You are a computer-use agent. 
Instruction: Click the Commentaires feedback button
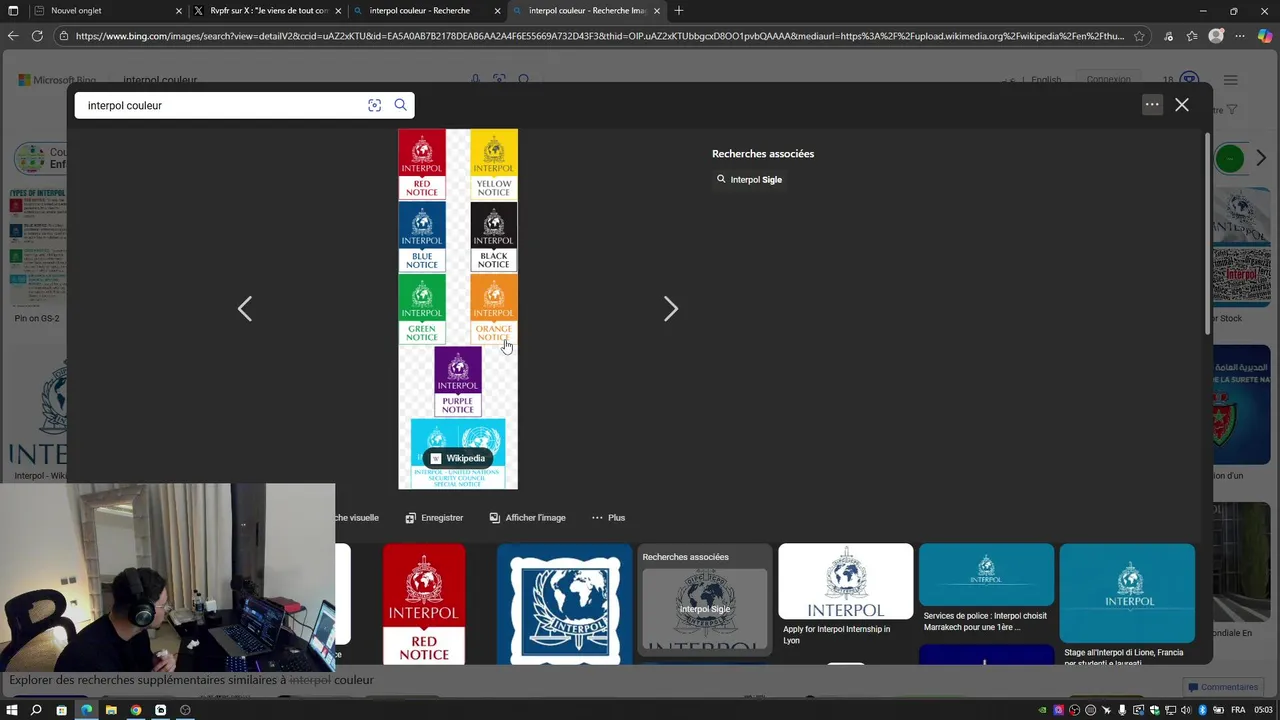[1222, 687]
